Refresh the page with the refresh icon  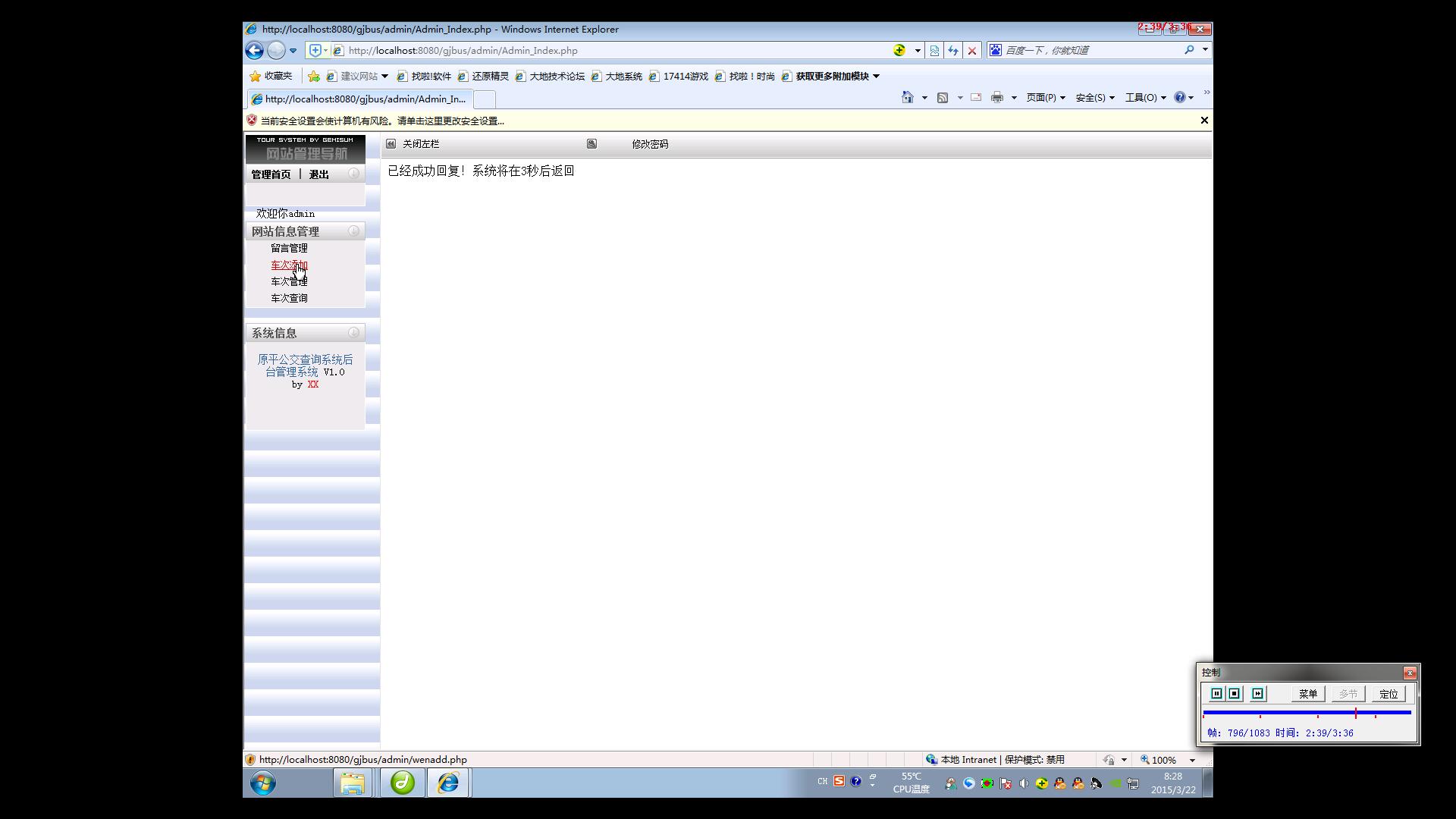click(x=953, y=51)
